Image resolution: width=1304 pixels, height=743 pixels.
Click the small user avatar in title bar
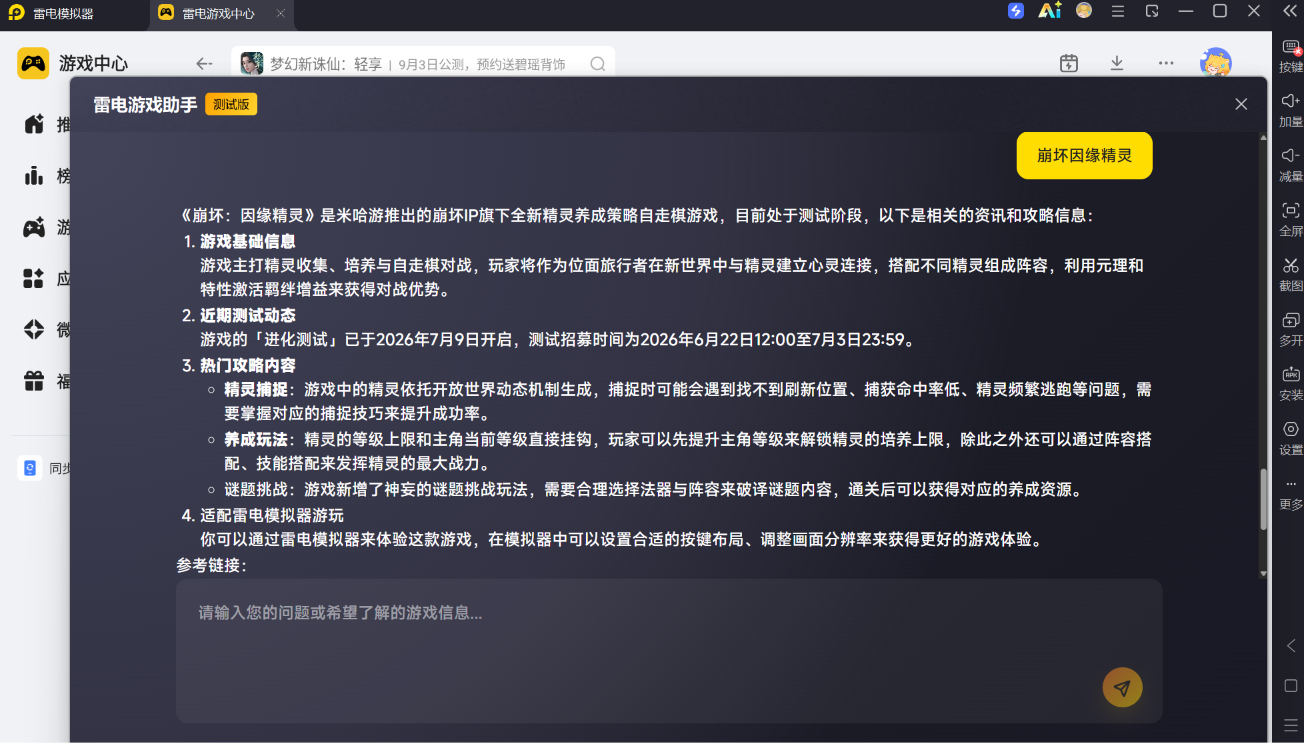pos(1084,11)
